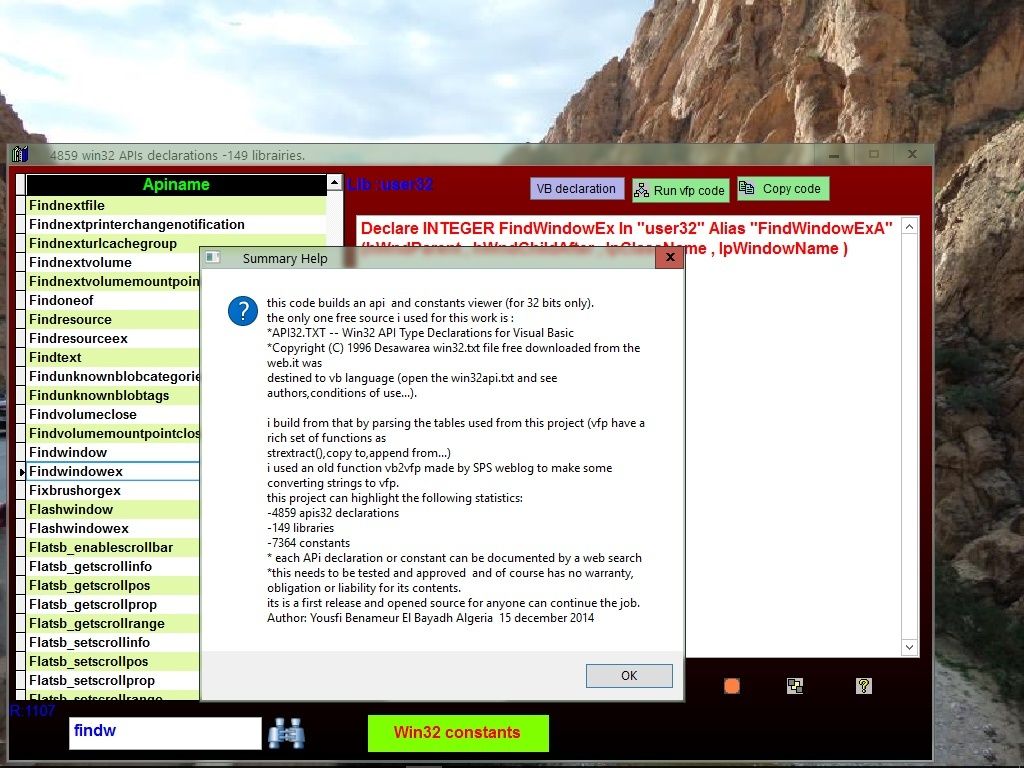Click the application icon in the title bar
Screen dimensions: 1024x768
tap(20, 155)
